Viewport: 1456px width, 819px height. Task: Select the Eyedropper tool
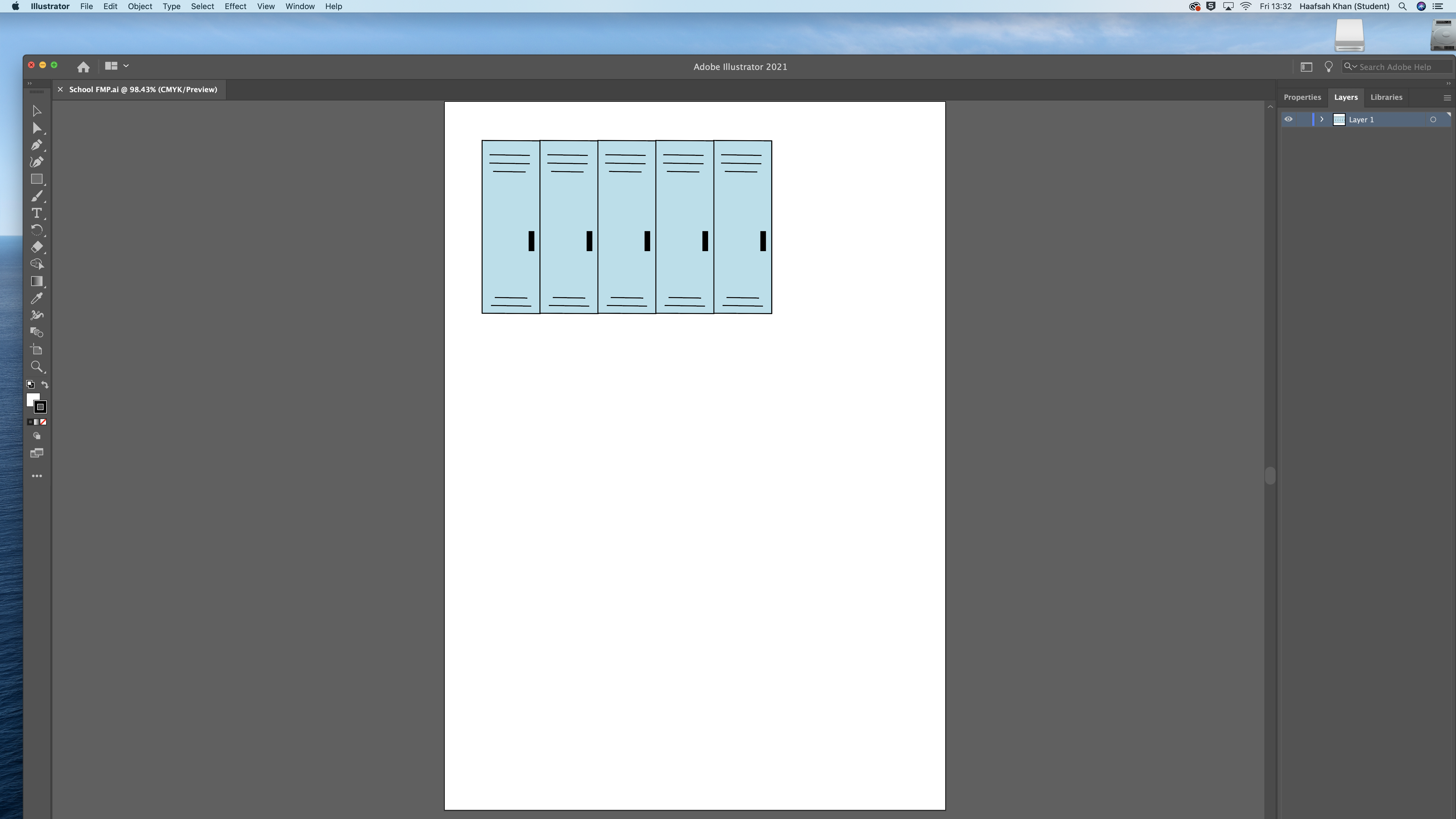pos(37,298)
